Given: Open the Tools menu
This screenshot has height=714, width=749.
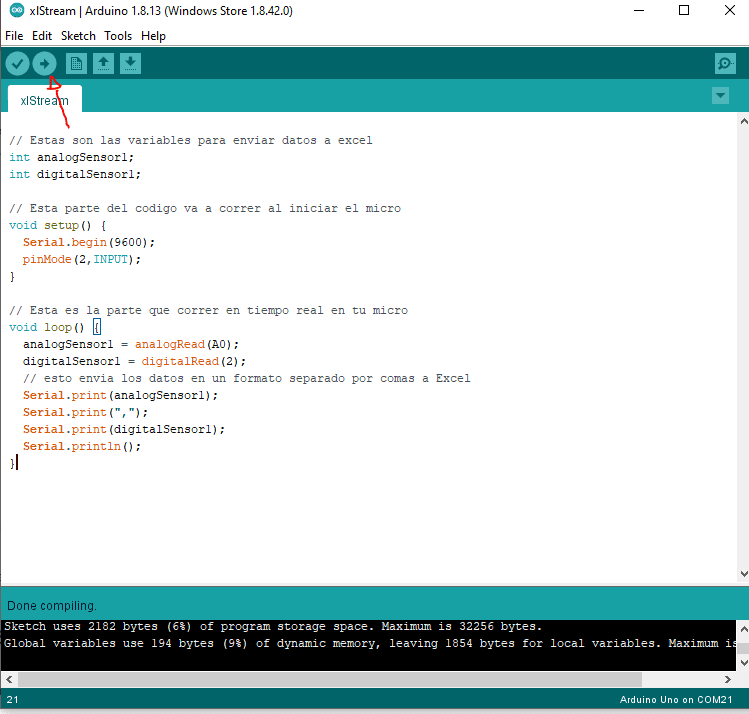Looking at the screenshot, I should pyautogui.click(x=118, y=36).
